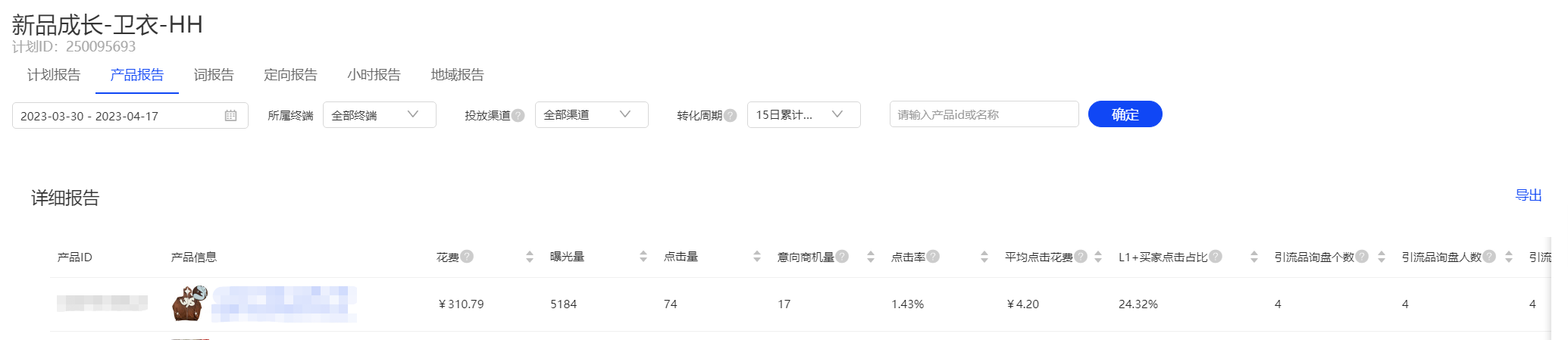Screen dimensions: 1568x340
Task: Click help icon beside 平均点击花费 header
Action: [x=1081, y=257]
